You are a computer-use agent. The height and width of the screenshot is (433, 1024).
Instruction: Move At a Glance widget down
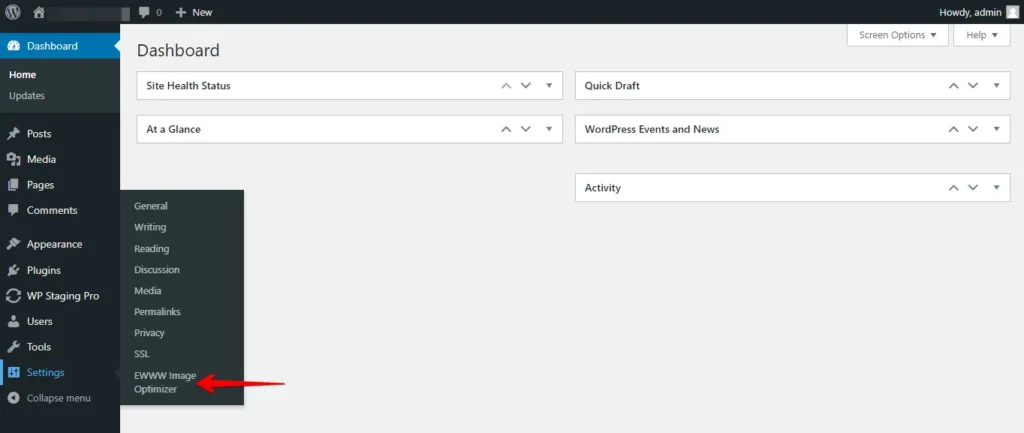coord(526,129)
